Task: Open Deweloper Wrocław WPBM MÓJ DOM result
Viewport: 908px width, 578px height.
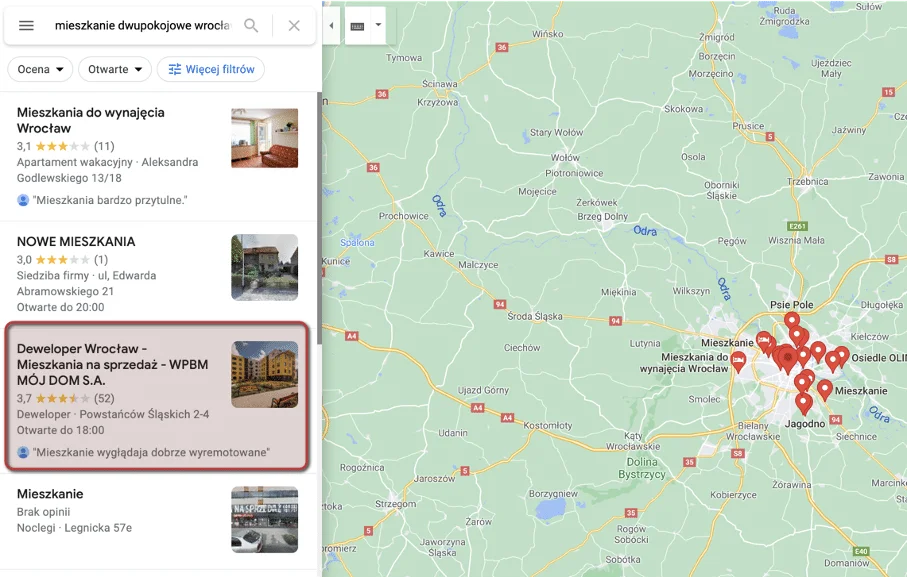Action: 157,395
